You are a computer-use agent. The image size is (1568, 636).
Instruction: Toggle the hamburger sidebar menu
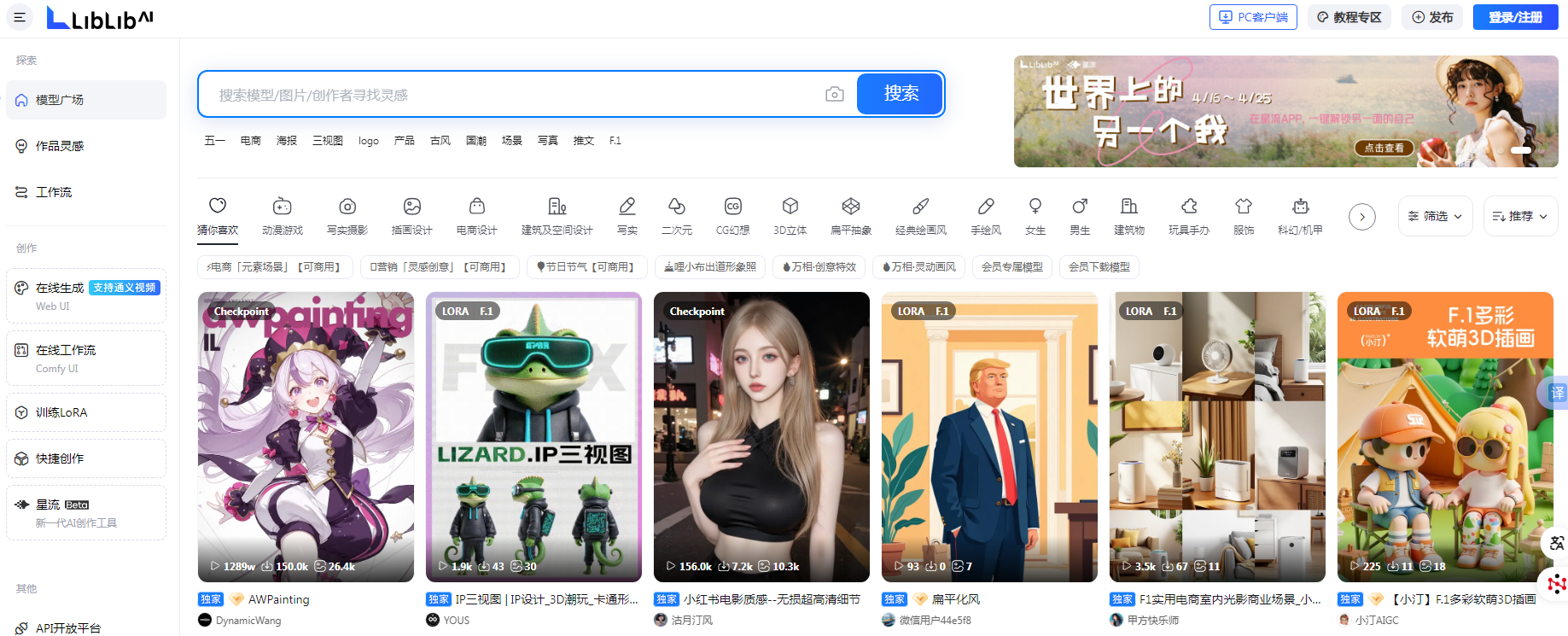20,17
